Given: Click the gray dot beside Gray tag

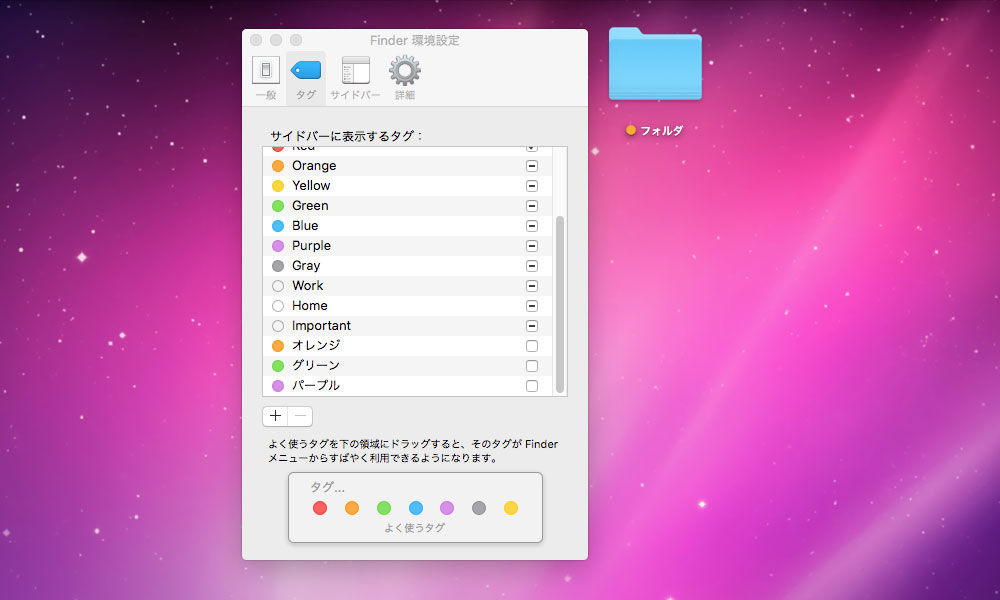Looking at the screenshot, I should click(x=278, y=266).
